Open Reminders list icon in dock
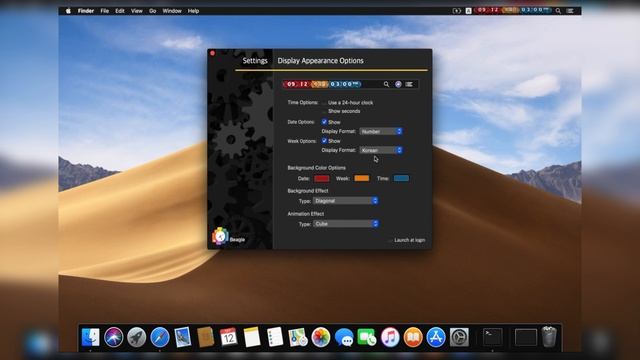The height and width of the screenshot is (360, 640). point(275,338)
